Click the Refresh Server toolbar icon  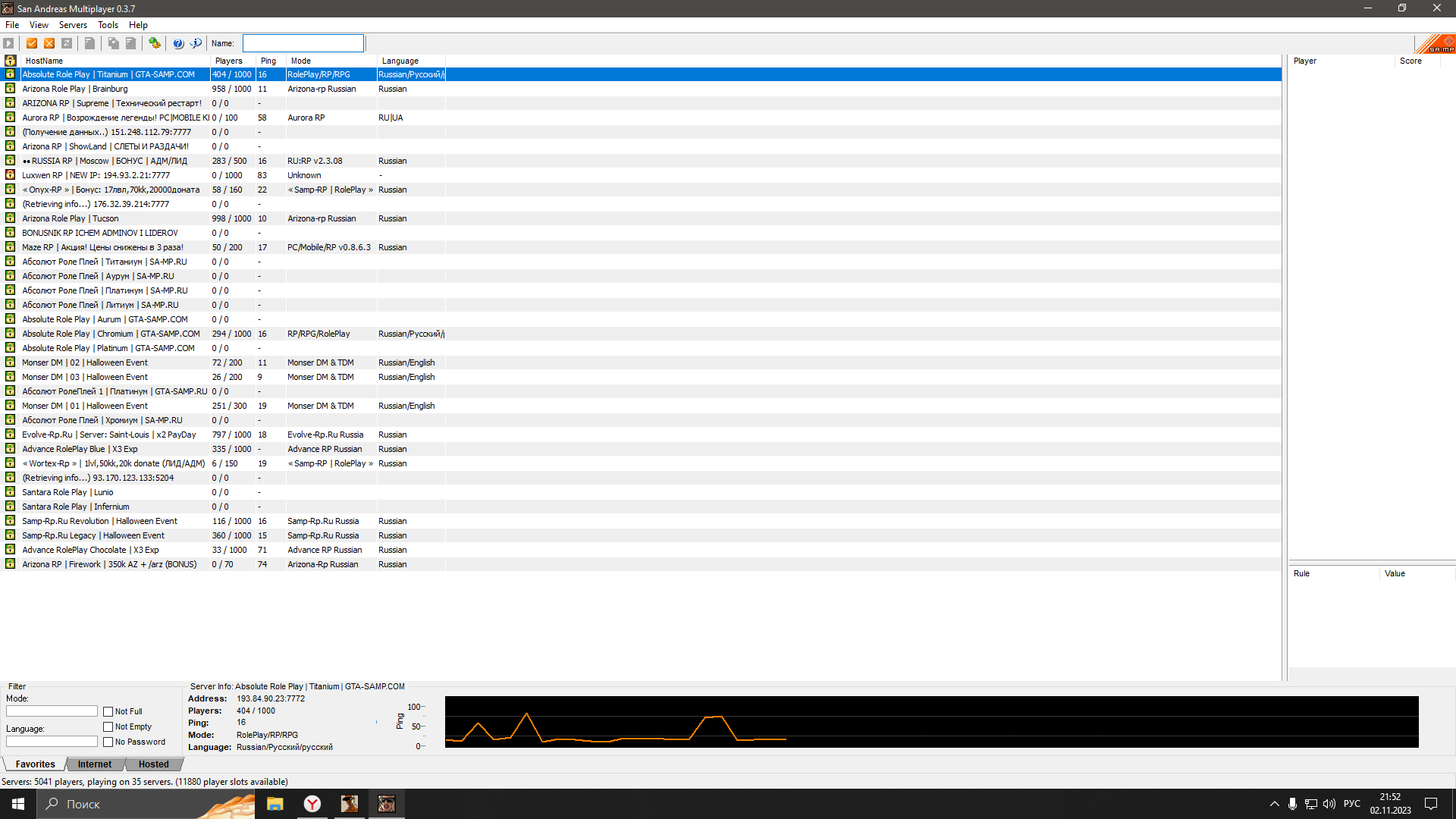click(x=67, y=43)
